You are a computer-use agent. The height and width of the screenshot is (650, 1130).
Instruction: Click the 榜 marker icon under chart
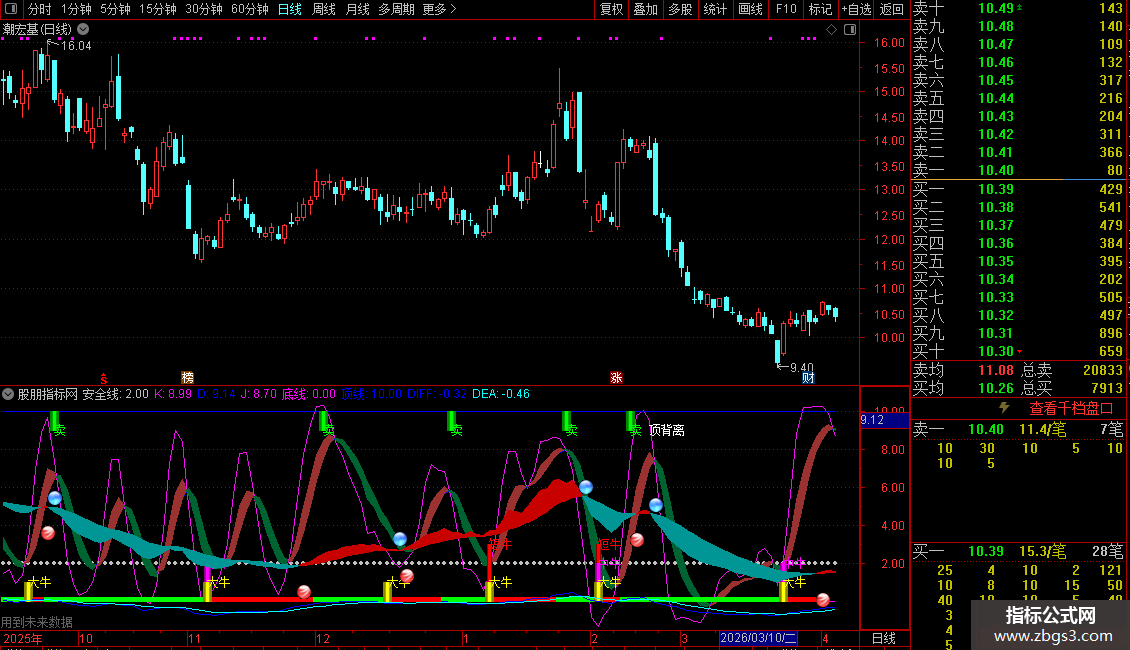187,377
